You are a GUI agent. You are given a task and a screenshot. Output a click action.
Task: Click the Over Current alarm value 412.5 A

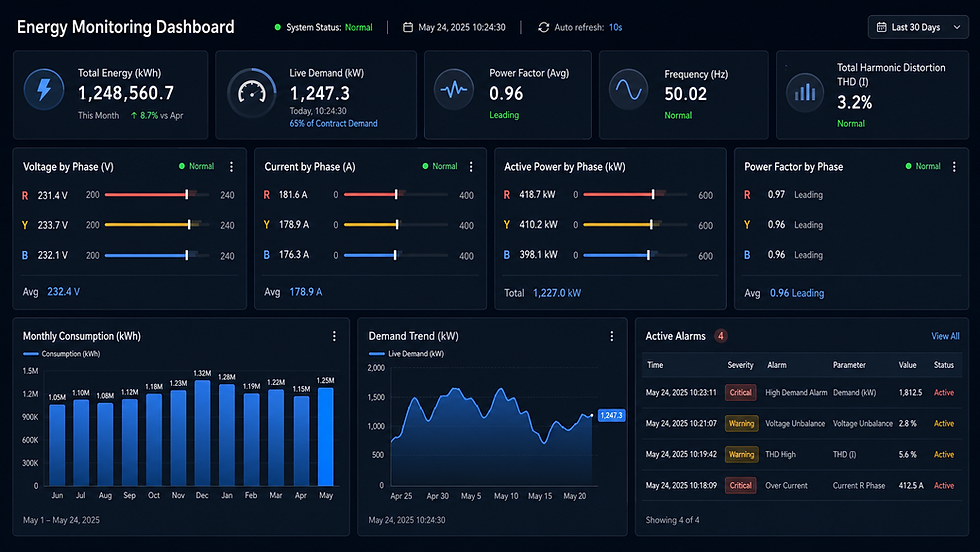(911, 486)
